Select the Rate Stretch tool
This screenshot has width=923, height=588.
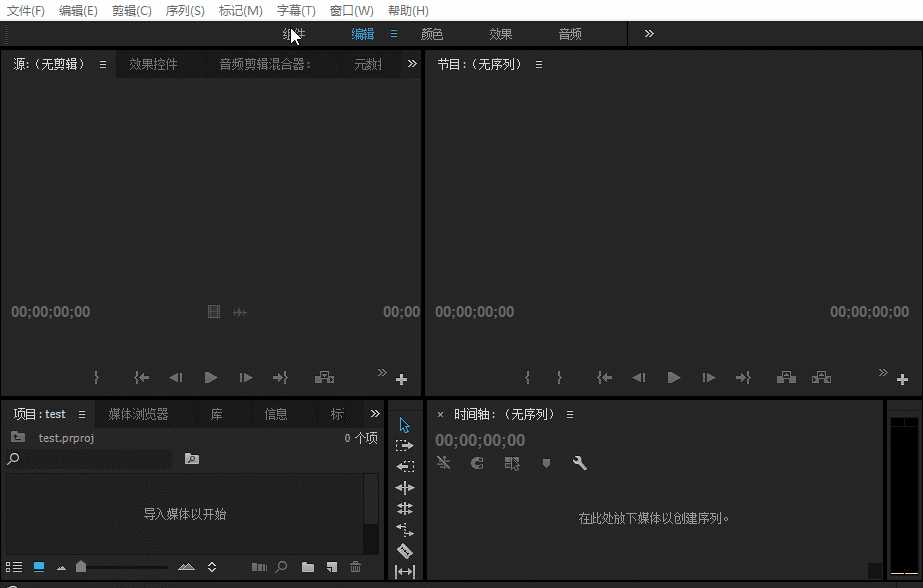[x=404, y=530]
